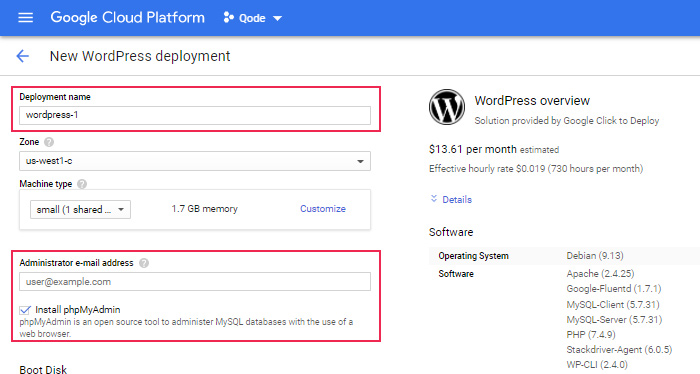The image size is (700, 374).
Task: Click the Administrator e-mail help icon
Action: 144,263
